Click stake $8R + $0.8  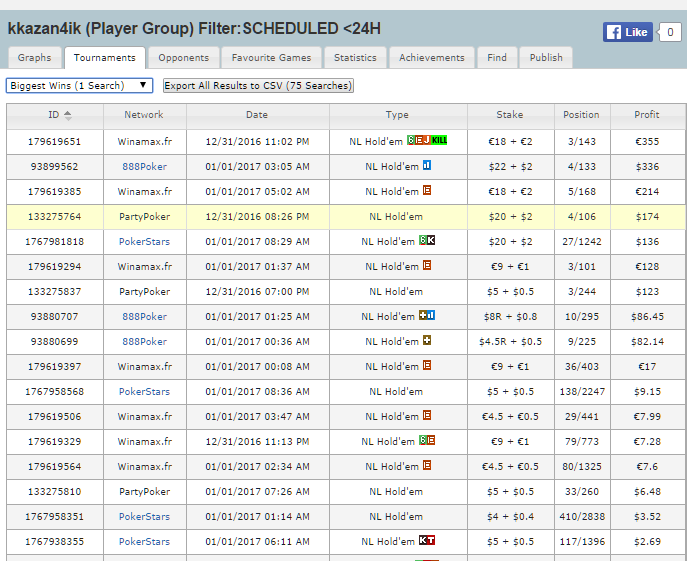[510, 316]
